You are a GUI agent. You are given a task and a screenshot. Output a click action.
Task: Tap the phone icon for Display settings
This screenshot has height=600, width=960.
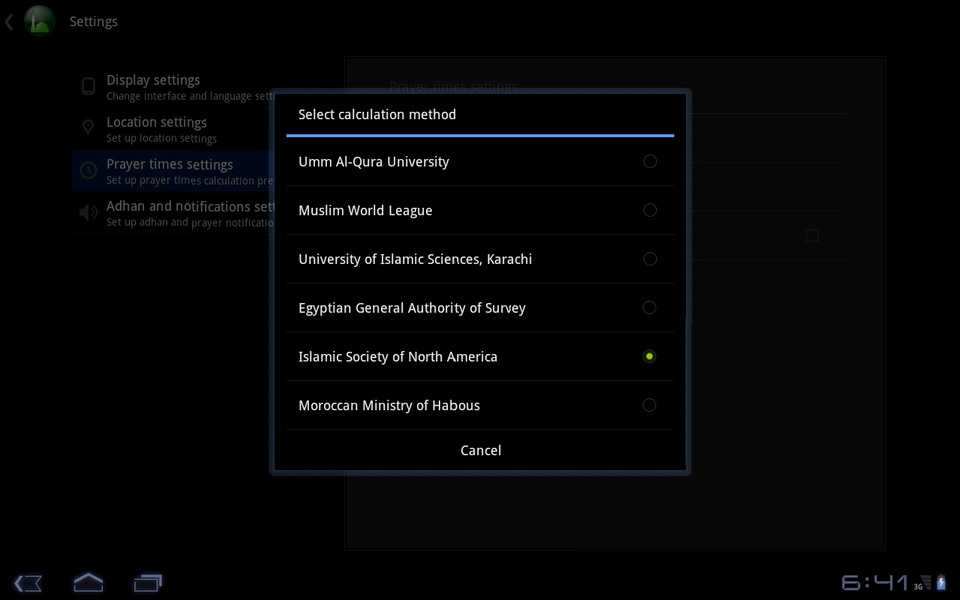(x=88, y=86)
